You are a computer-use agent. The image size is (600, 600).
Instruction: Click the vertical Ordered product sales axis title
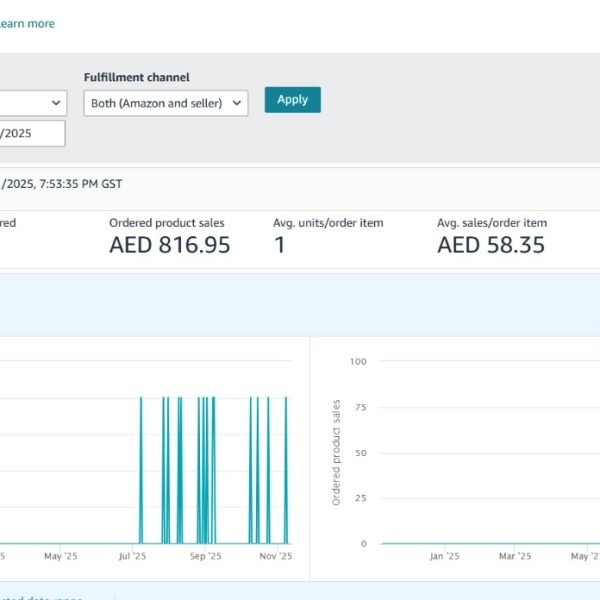[x=336, y=452]
